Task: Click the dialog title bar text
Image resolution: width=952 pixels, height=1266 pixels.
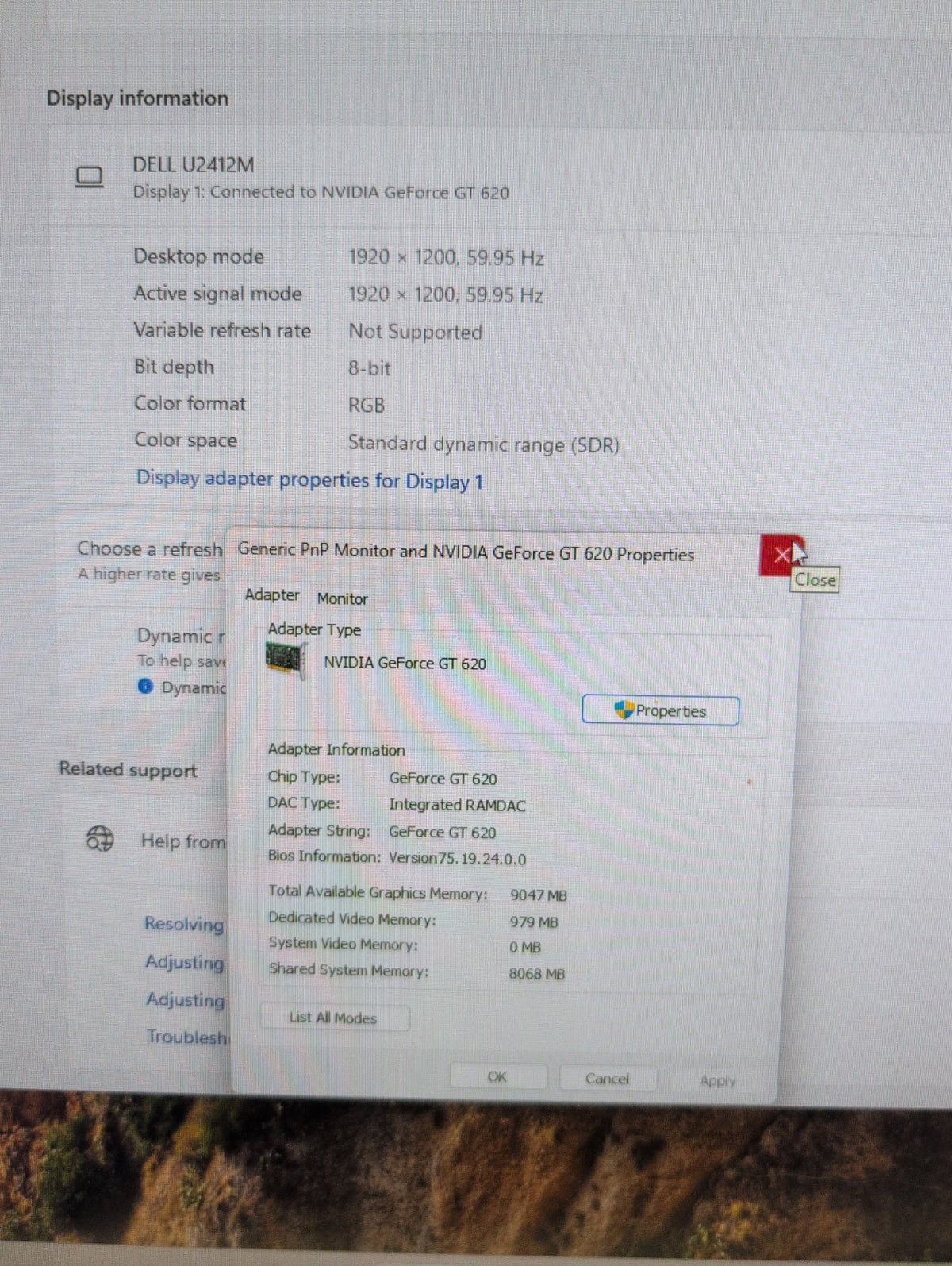Action: point(466,552)
